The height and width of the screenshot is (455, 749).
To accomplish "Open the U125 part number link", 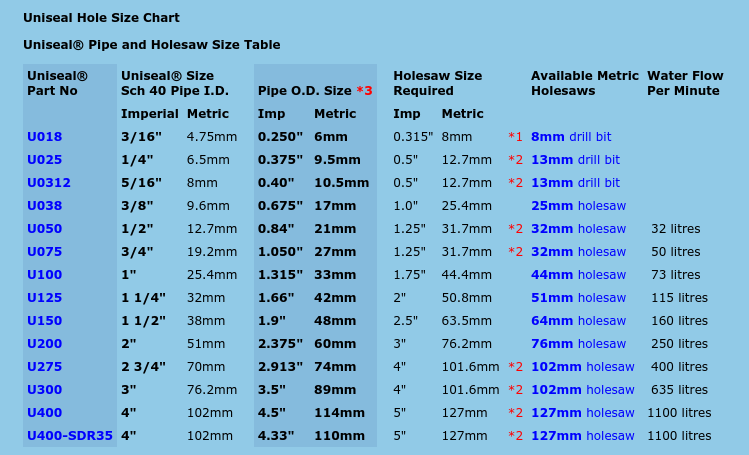I will [x=44, y=298].
